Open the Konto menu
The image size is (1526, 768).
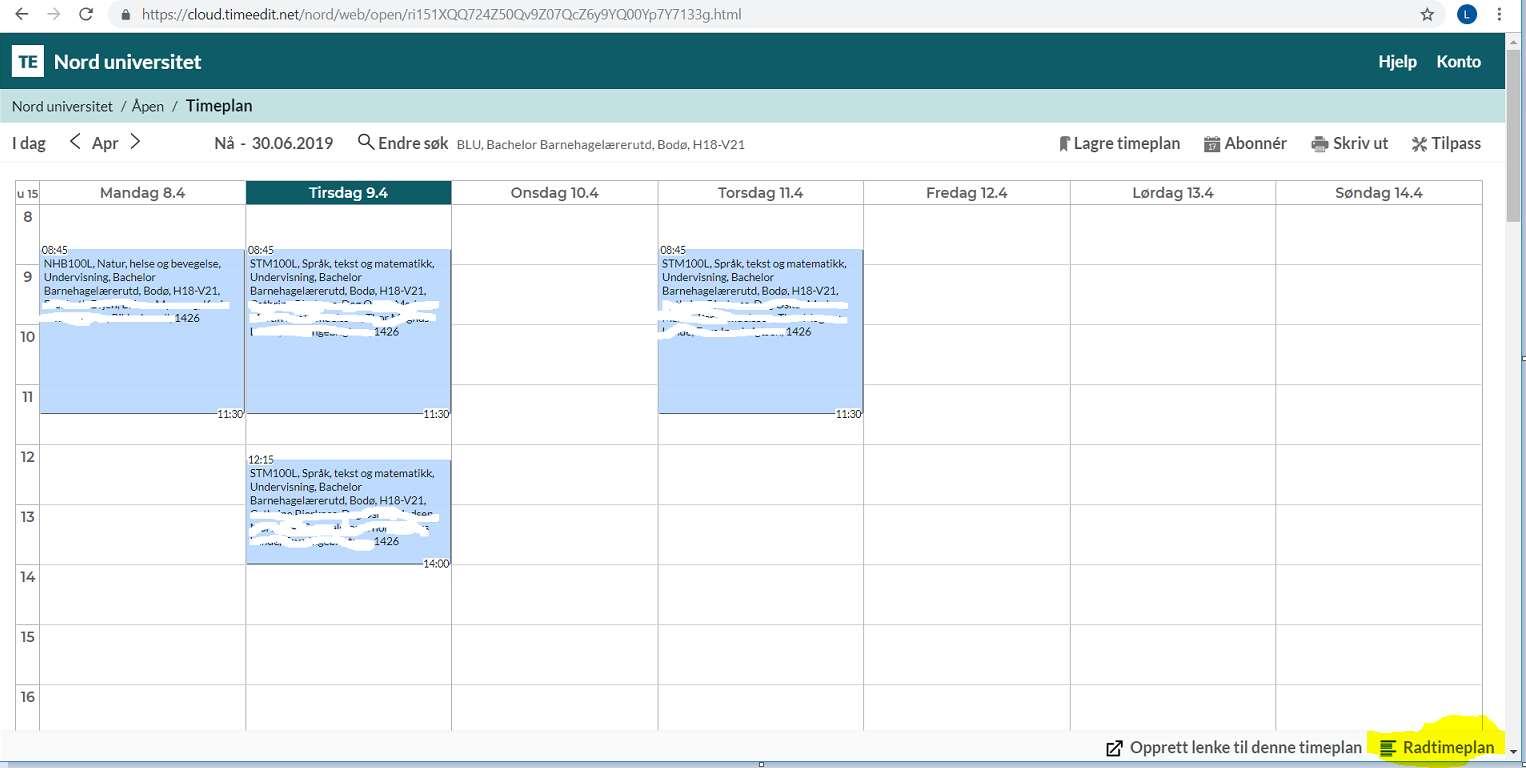(1458, 62)
